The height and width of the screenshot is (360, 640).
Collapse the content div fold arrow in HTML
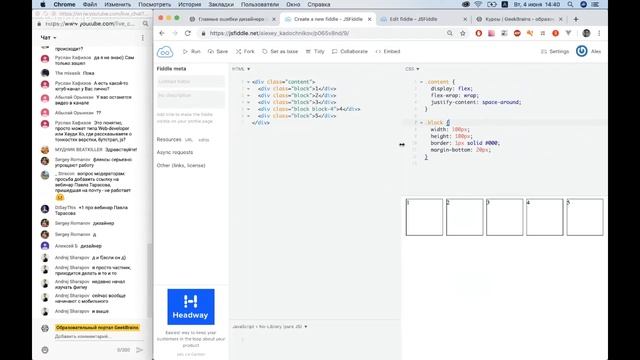[248, 82]
